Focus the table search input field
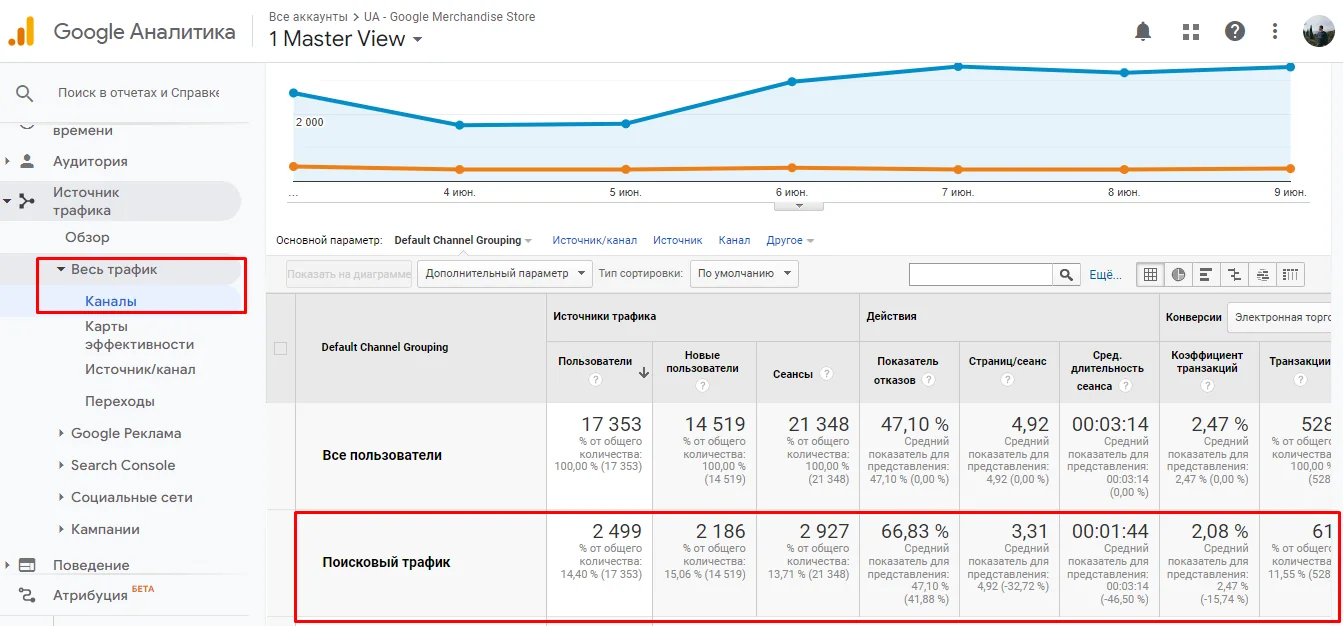 coord(981,274)
